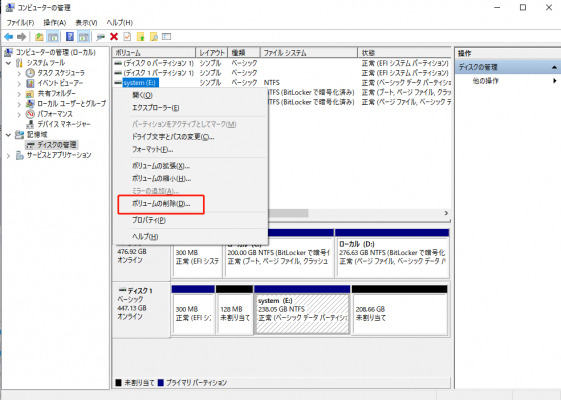The height and width of the screenshot is (400, 561).
Task: Open the 操作(A) menu
Action: click(x=55, y=23)
